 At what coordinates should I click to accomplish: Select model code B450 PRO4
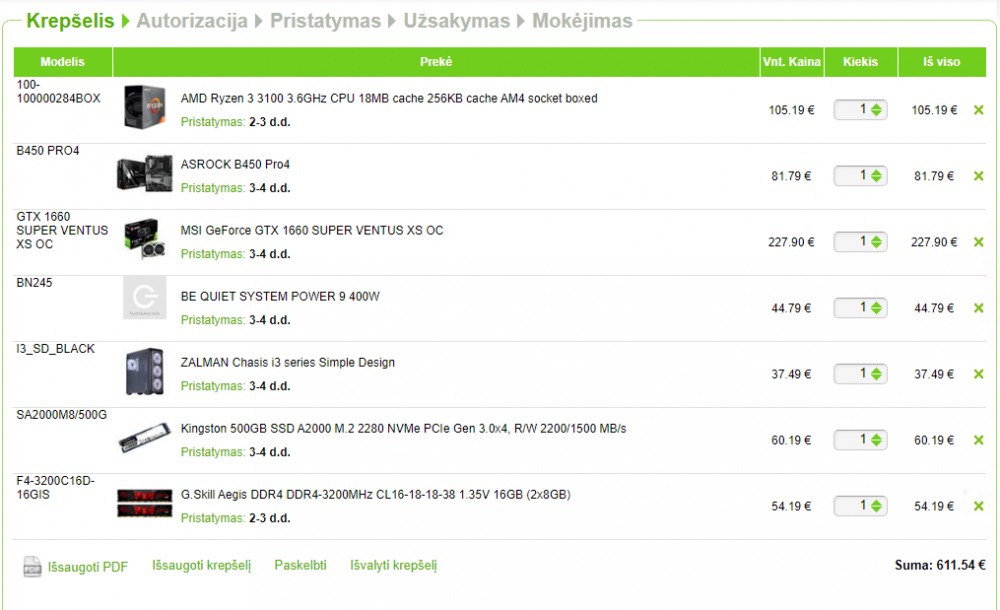pyautogui.click(x=48, y=151)
